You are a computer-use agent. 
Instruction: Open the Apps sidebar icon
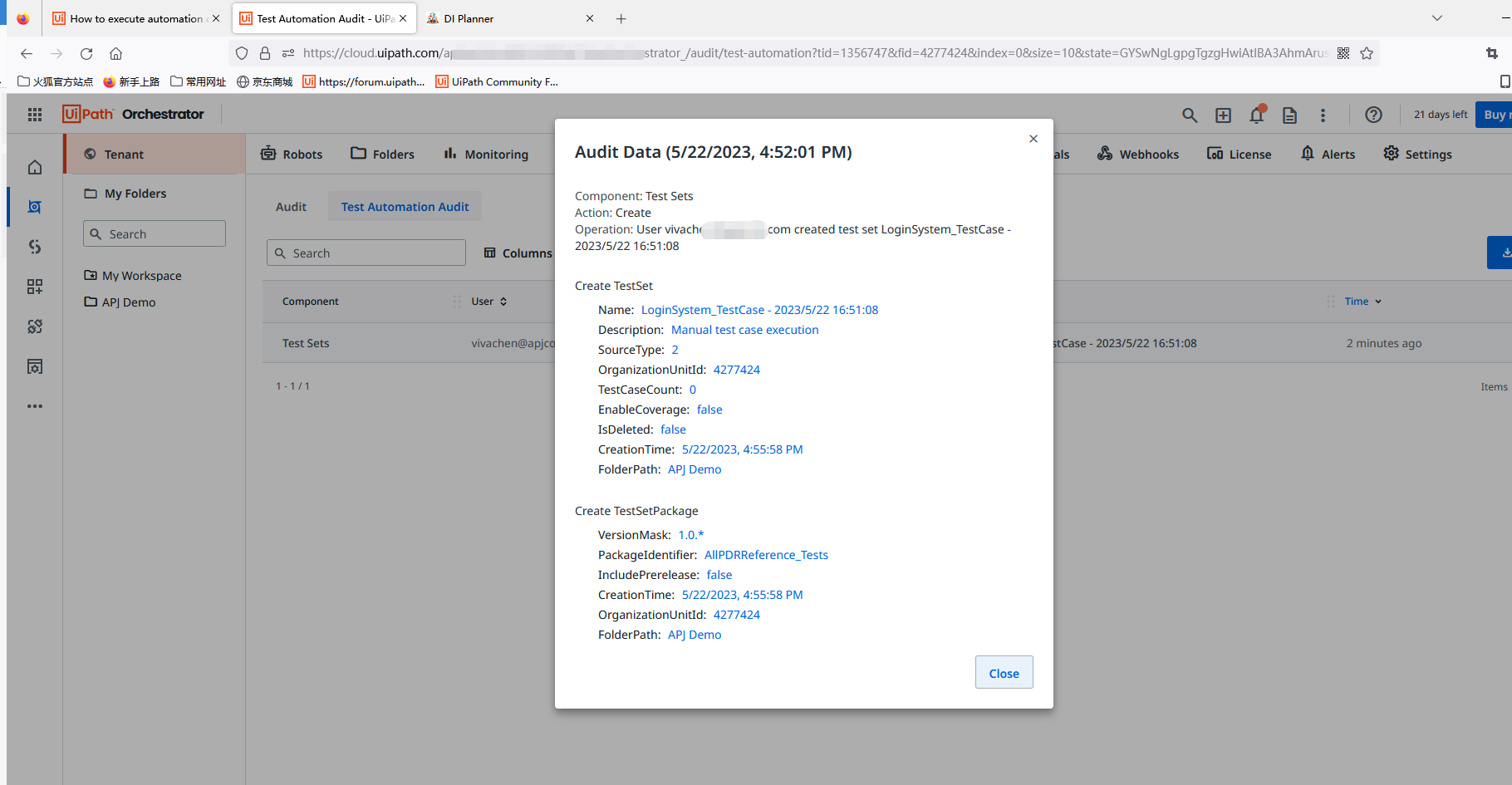tap(35, 287)
